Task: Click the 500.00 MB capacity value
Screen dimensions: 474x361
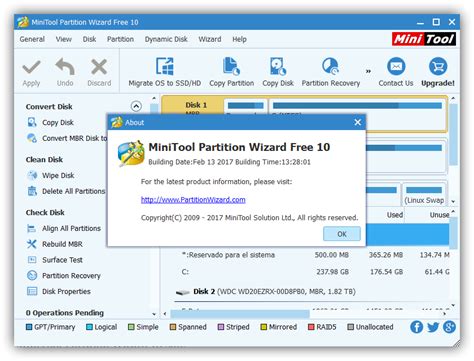Action: pos(332,255)
